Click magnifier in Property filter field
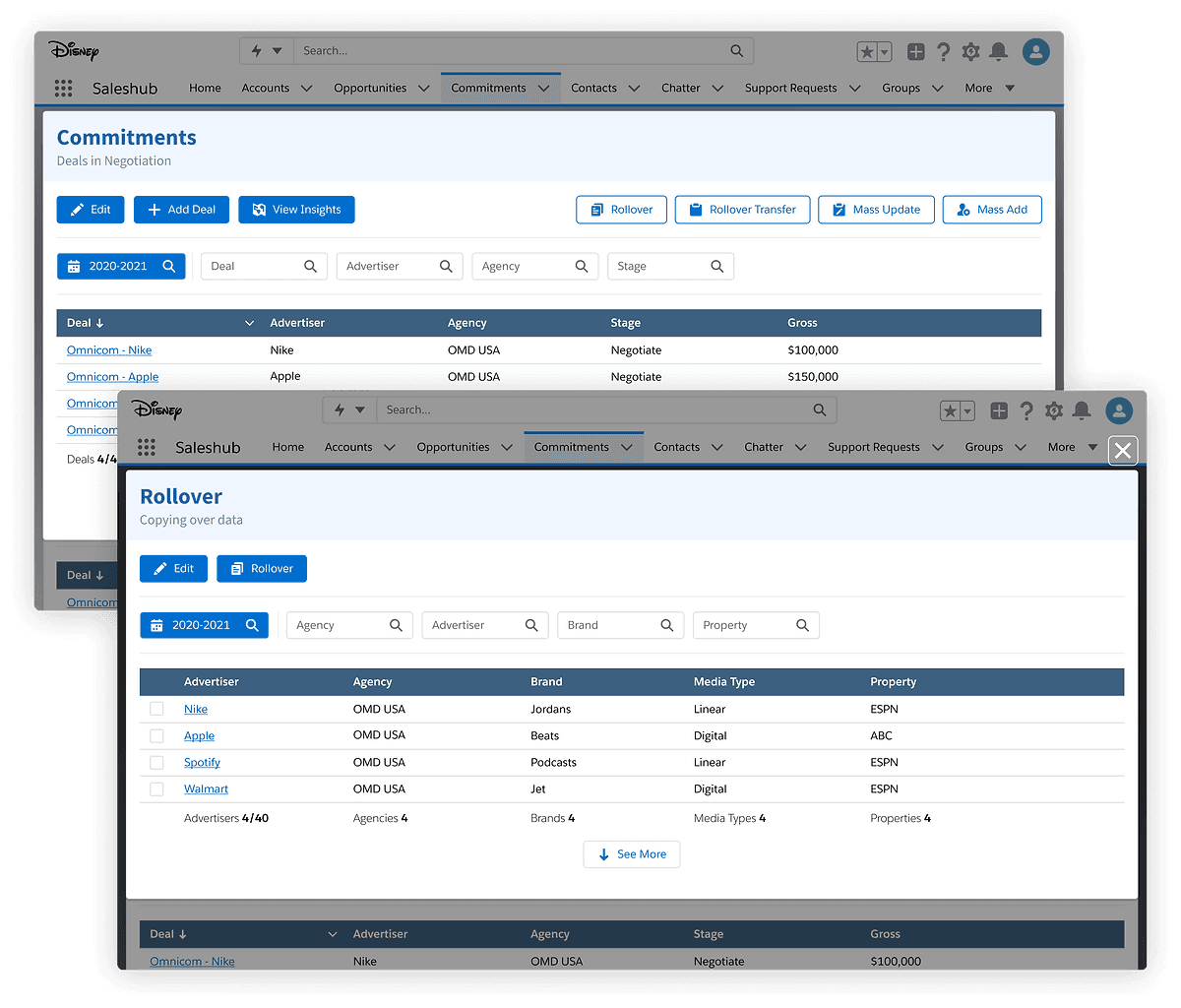1181x1008 pixels. pyautogui.click(x=803, y=625)
